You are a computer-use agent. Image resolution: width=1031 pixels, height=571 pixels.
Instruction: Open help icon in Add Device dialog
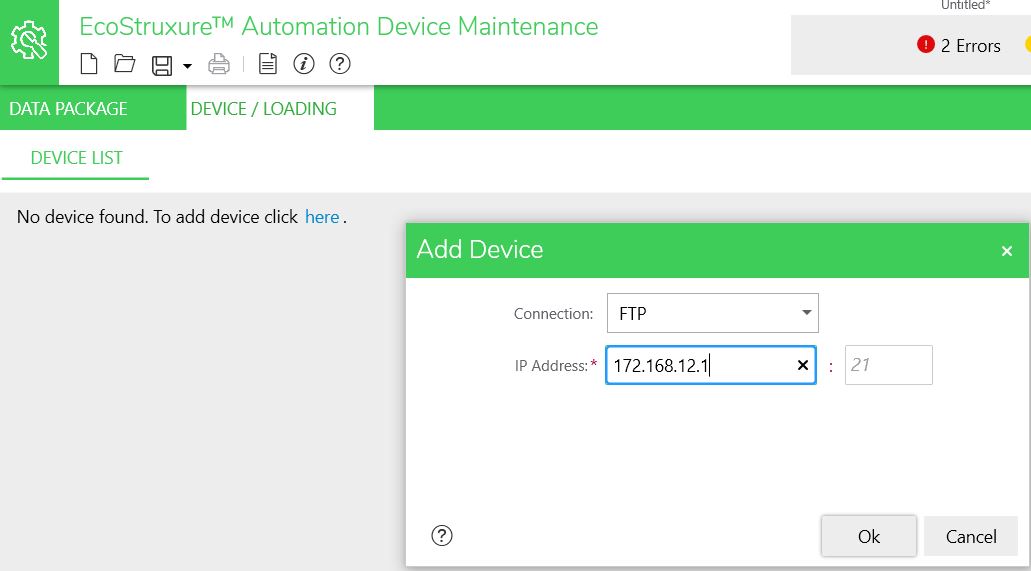tap(442, 535)
